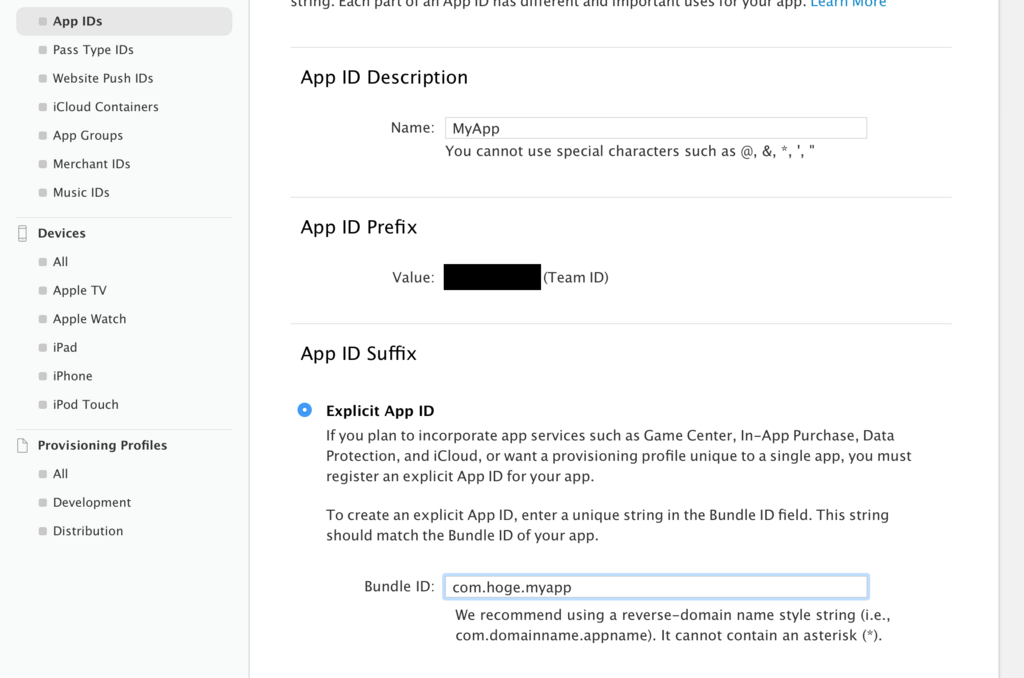Open Distribution provisioning profiles
Viewport: 1024px width, 678px height.
coord(88,531)
